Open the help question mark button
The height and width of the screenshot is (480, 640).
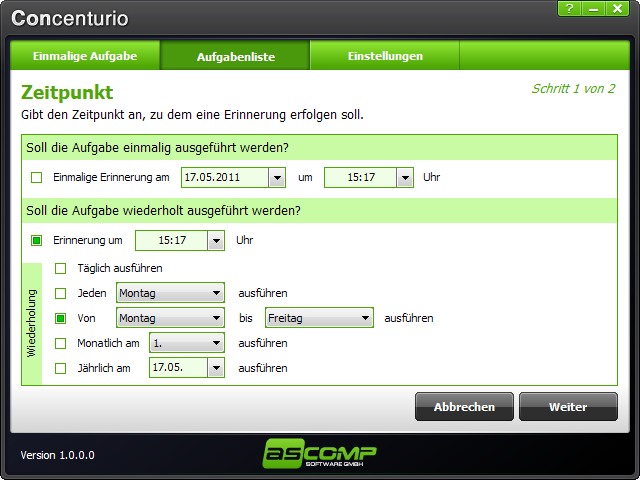pyautogui.click(x=569, y=9)
